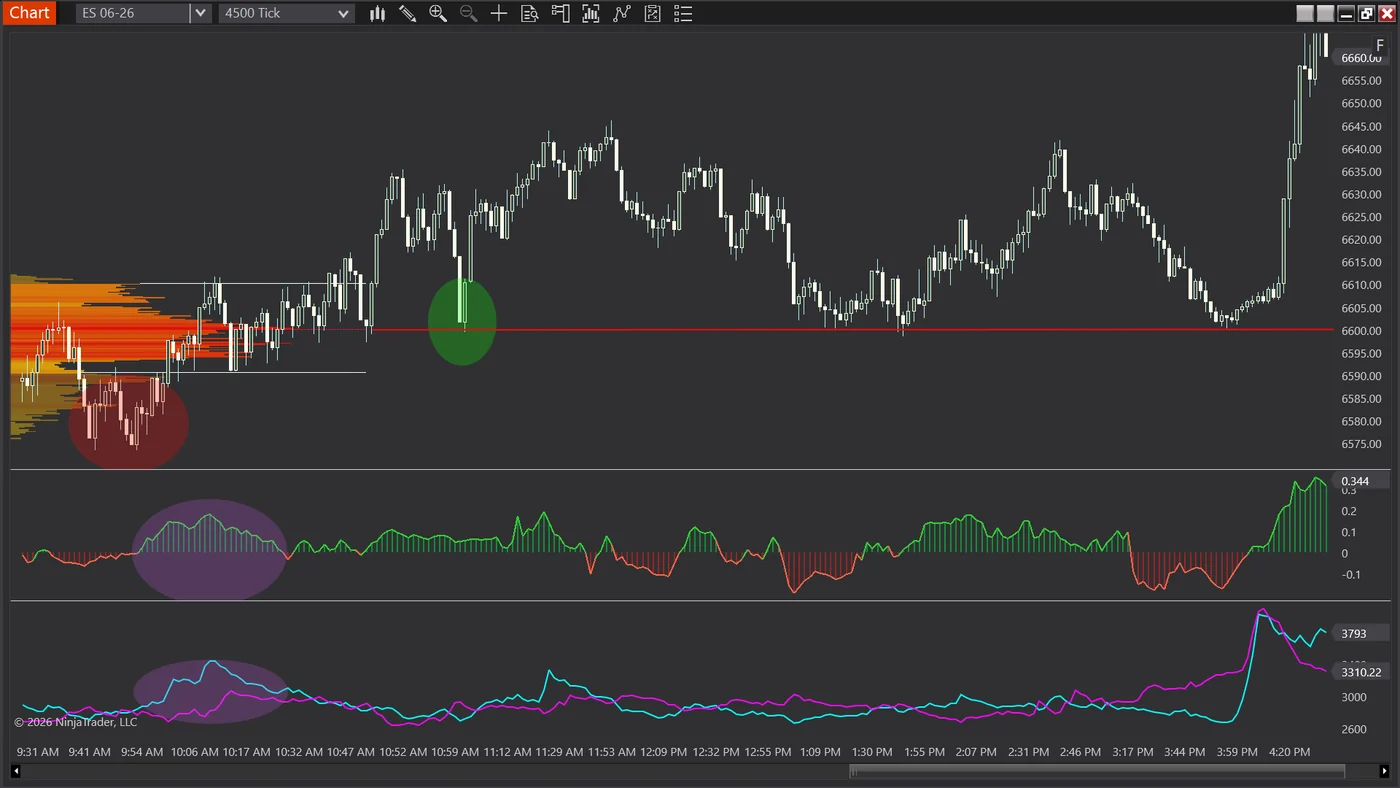This screenshot has width=1400, height=788.
Task: Restore the chart window size
Action: [1366, 13]
